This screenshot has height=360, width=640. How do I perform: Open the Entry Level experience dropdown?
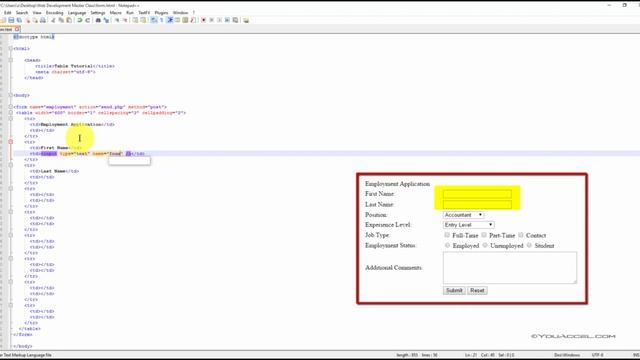tap(469, 225)
